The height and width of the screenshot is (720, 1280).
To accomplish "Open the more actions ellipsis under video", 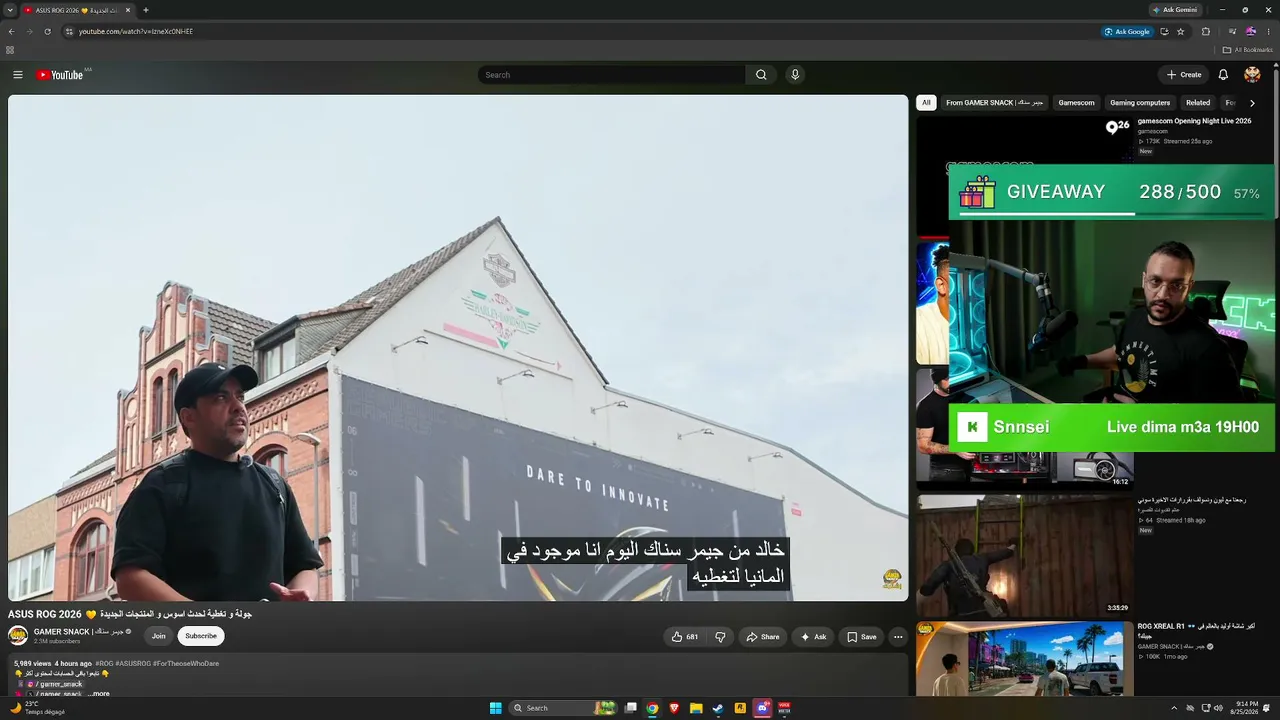I will (898, 637).
